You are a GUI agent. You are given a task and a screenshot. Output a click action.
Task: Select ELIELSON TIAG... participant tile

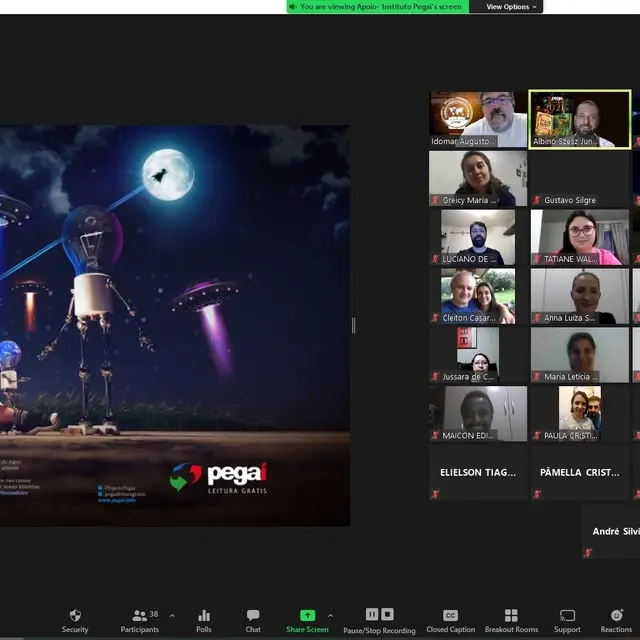[478, 472]
